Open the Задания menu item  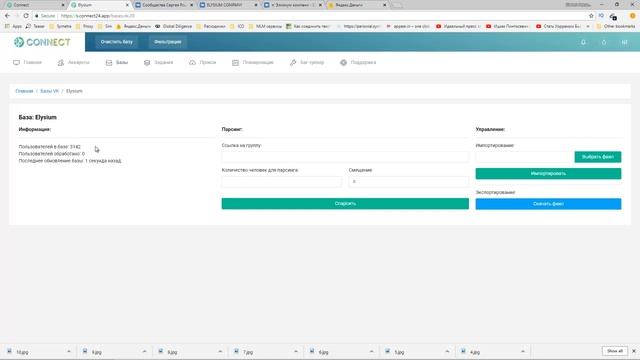pyautogui.click(x=158, y=62)
